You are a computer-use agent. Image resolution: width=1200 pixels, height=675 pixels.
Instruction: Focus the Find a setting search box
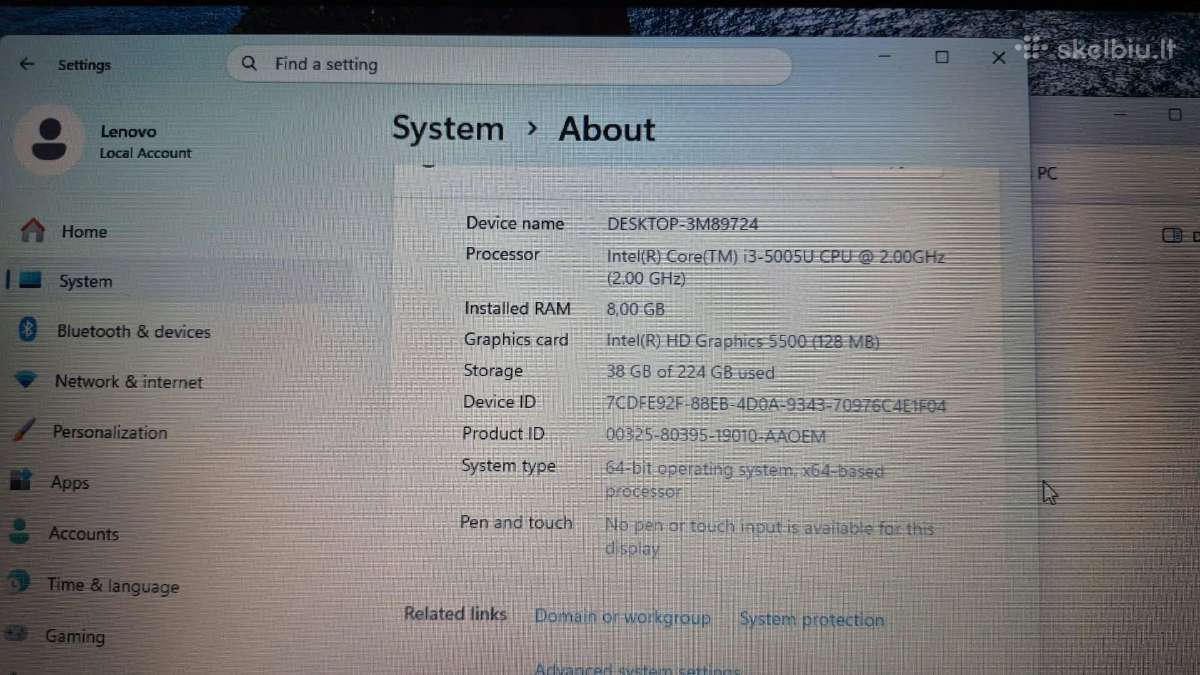(x=509, y=65)
